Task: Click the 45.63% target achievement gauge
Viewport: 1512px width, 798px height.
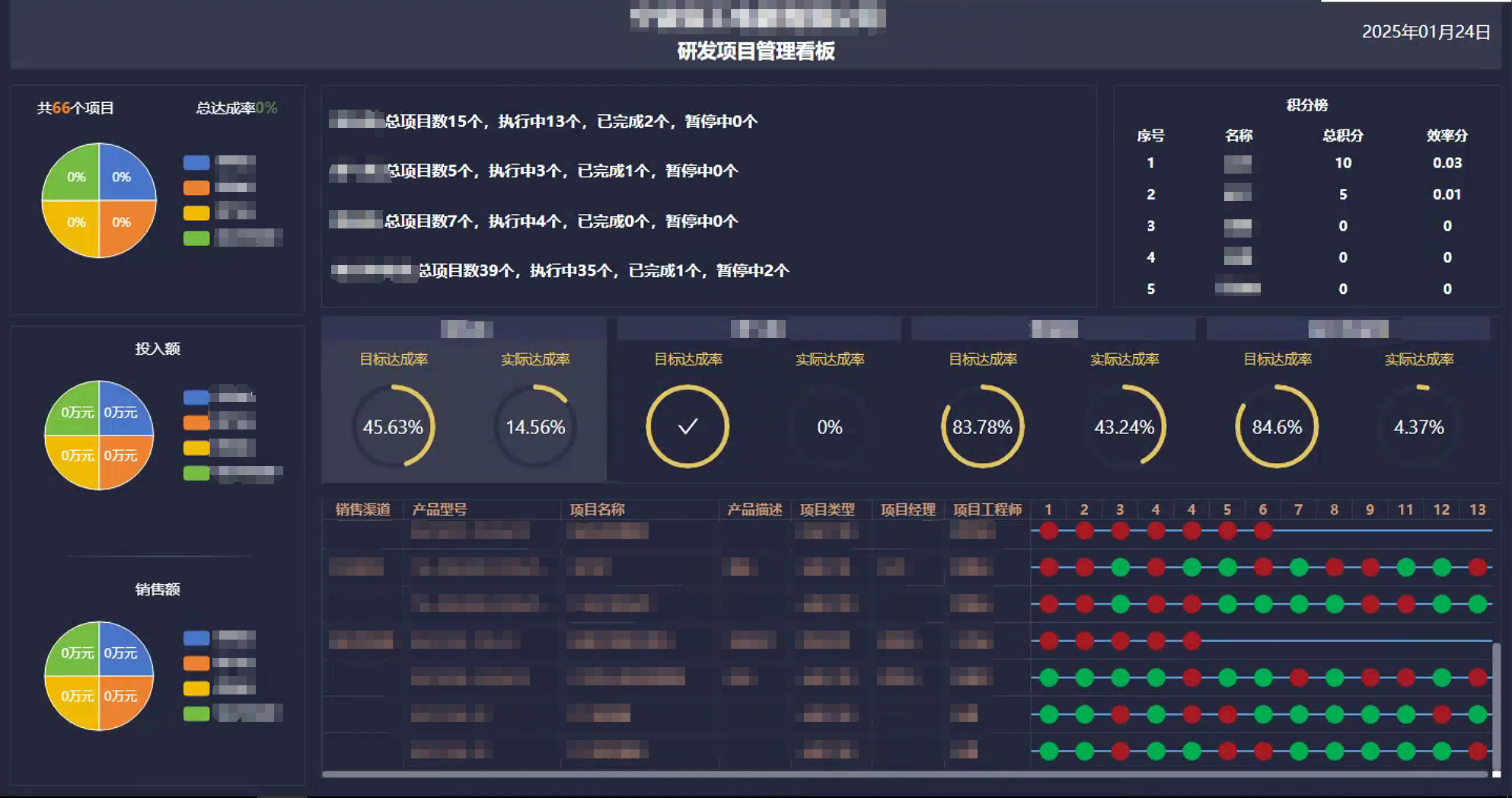Action: [393, 426]
